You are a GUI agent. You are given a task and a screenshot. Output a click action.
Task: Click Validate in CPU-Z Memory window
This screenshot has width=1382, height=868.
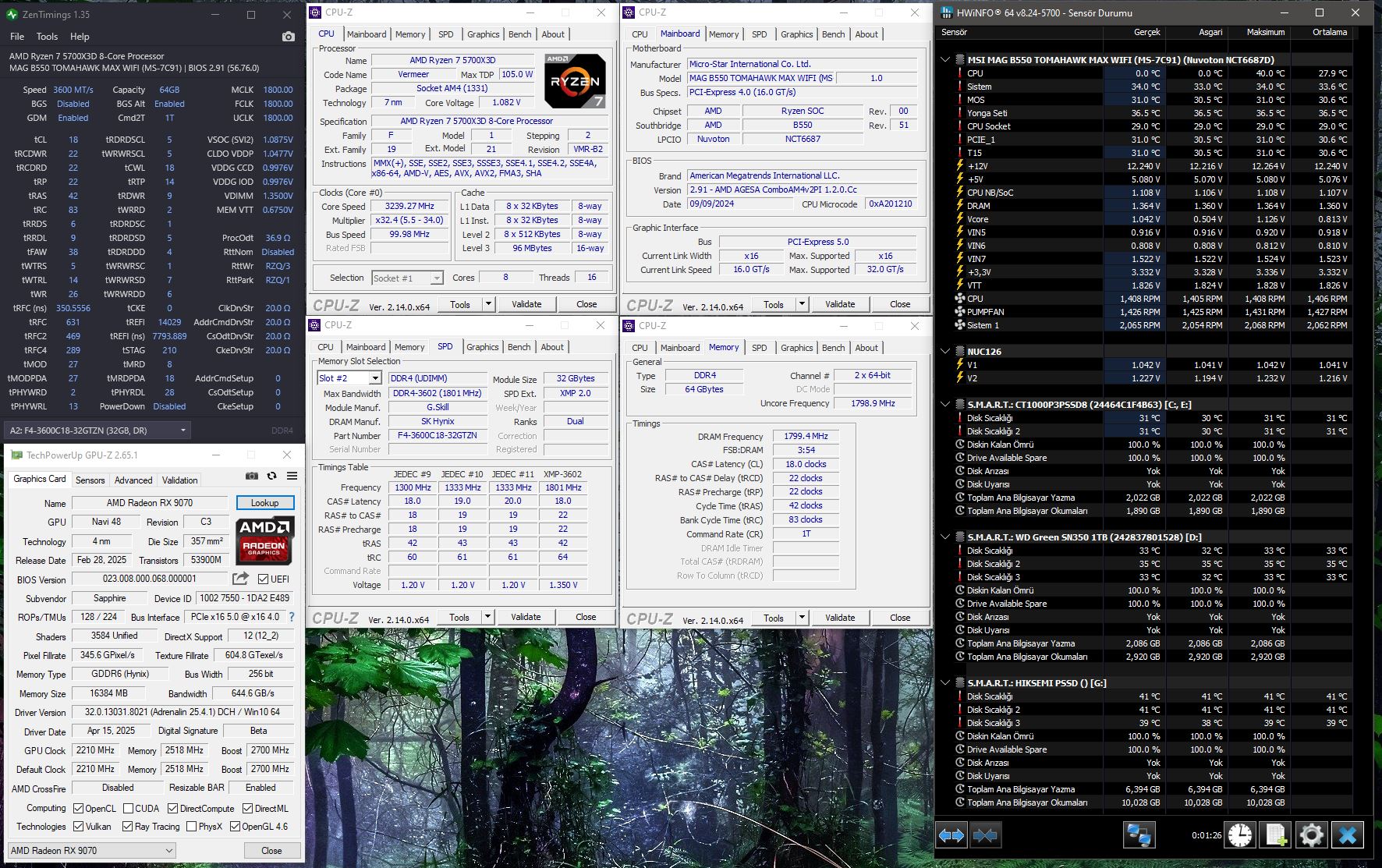tap(840, 617)
